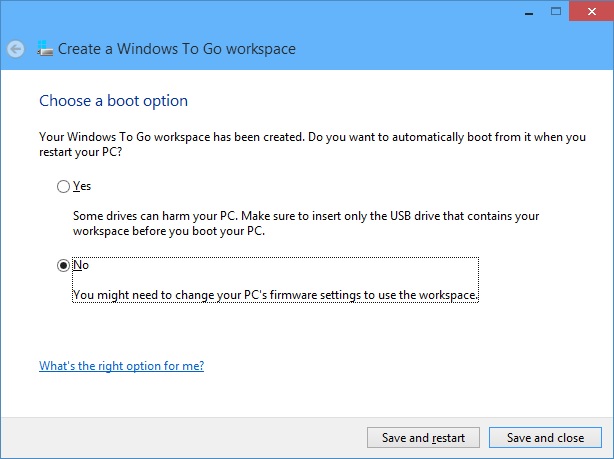Choose the No radio button circle

63,266
